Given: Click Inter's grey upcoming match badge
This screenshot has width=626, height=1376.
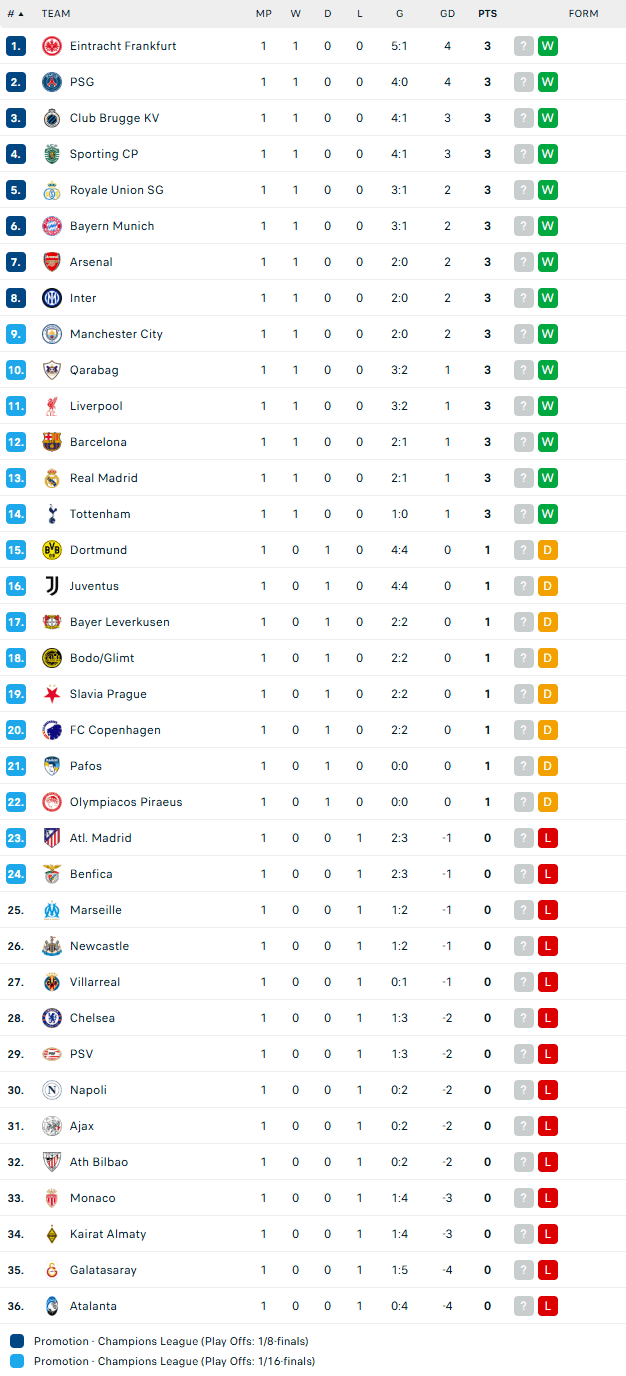Looking at the screenshot, I should [524, 298].
